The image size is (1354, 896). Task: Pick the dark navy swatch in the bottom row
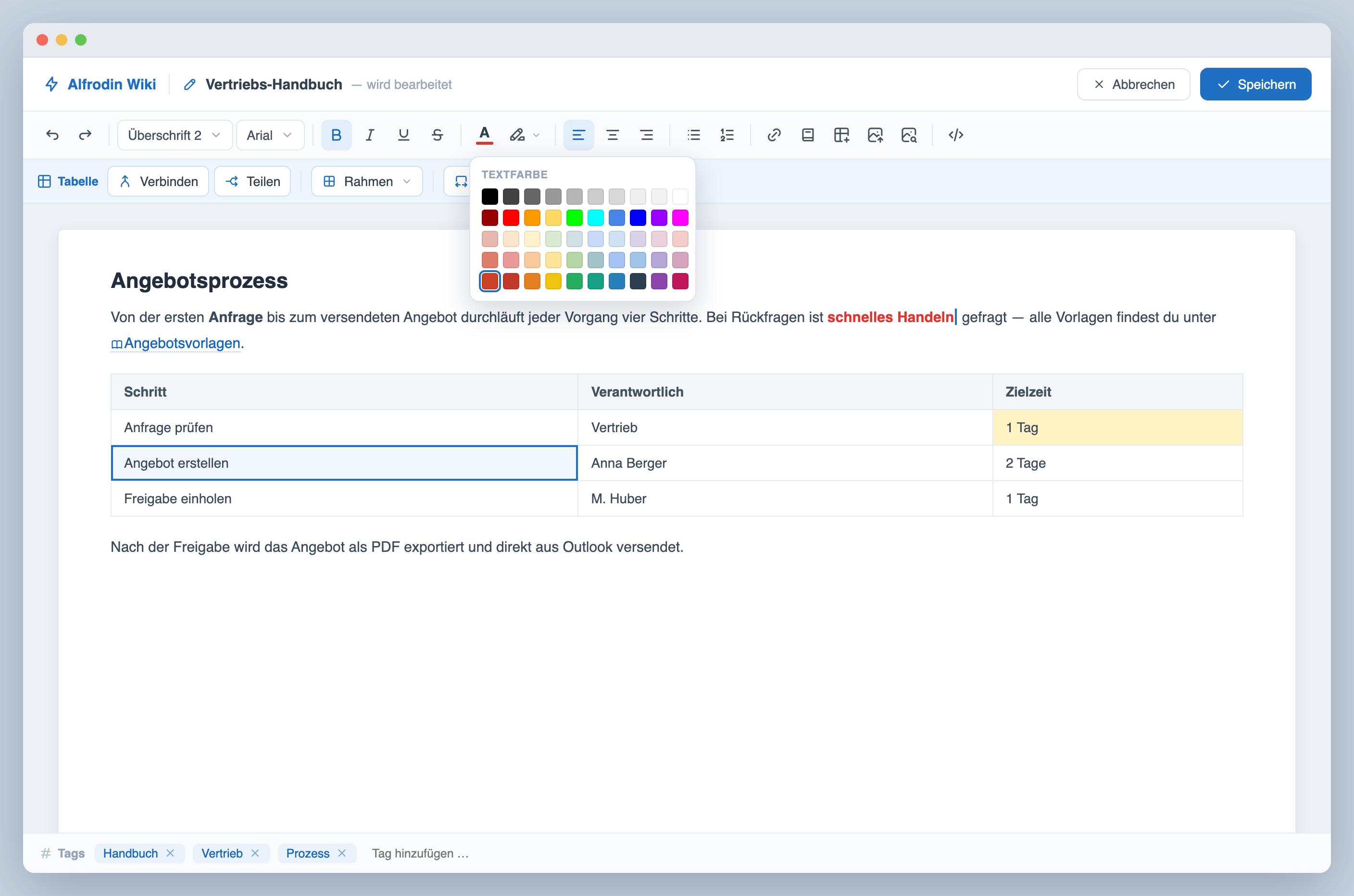tap(638, 281)
